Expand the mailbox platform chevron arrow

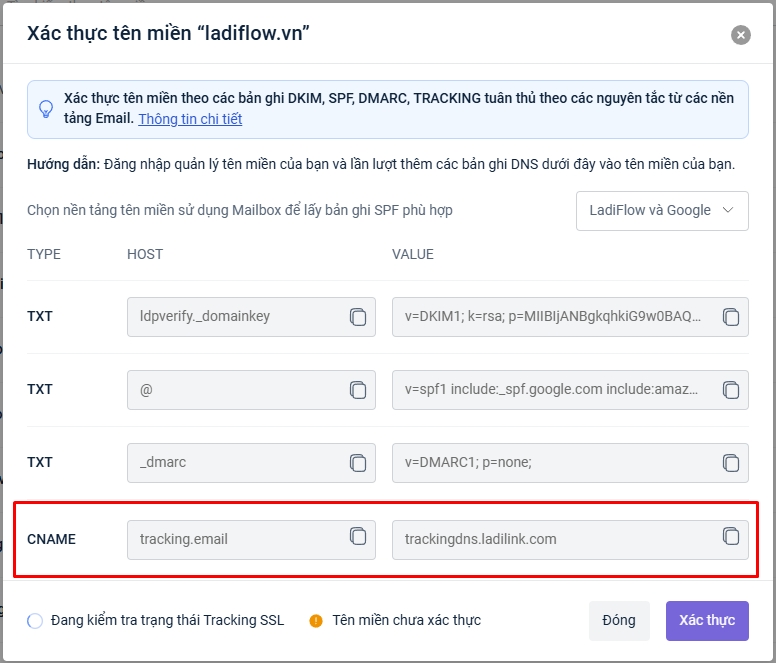728,210
